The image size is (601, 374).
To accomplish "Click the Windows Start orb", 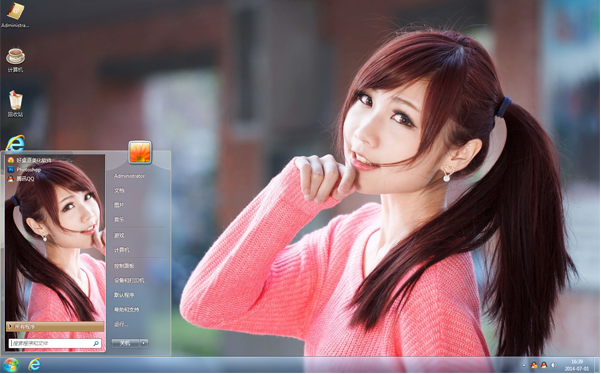I will click(11, 365).
